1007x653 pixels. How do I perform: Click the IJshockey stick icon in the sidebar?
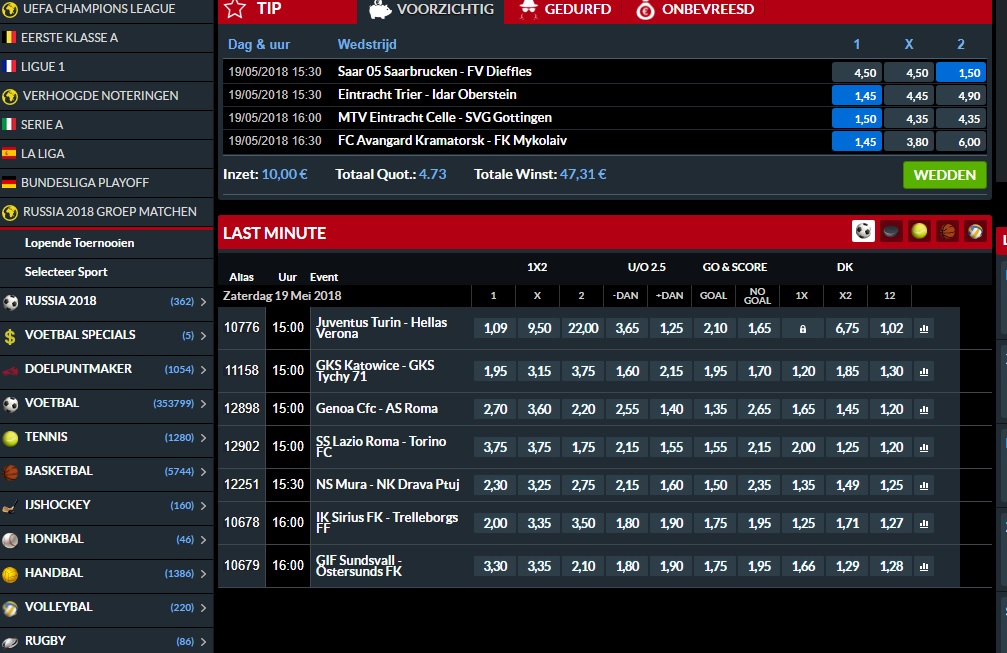click(10, 507)
